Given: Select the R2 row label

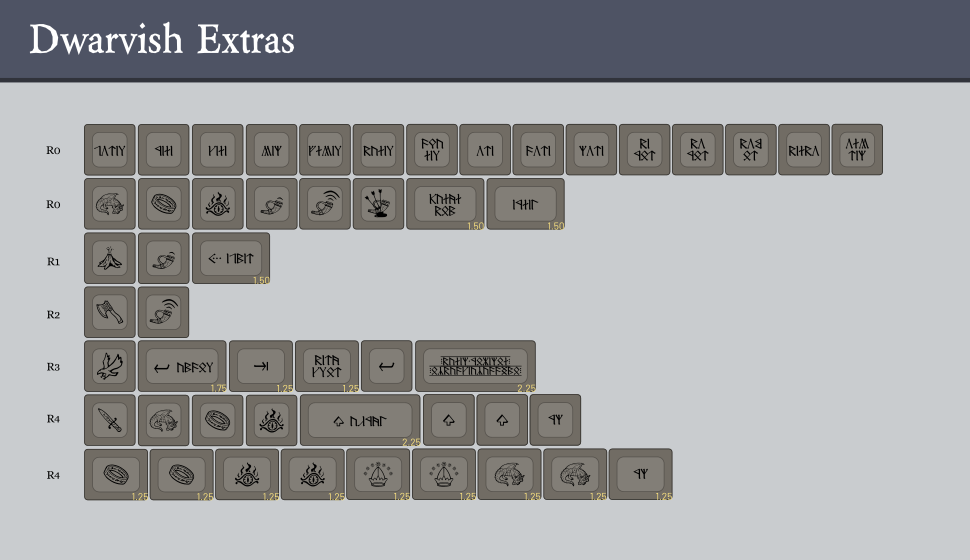Looking at the screenshot, I should tap(53, 314).
